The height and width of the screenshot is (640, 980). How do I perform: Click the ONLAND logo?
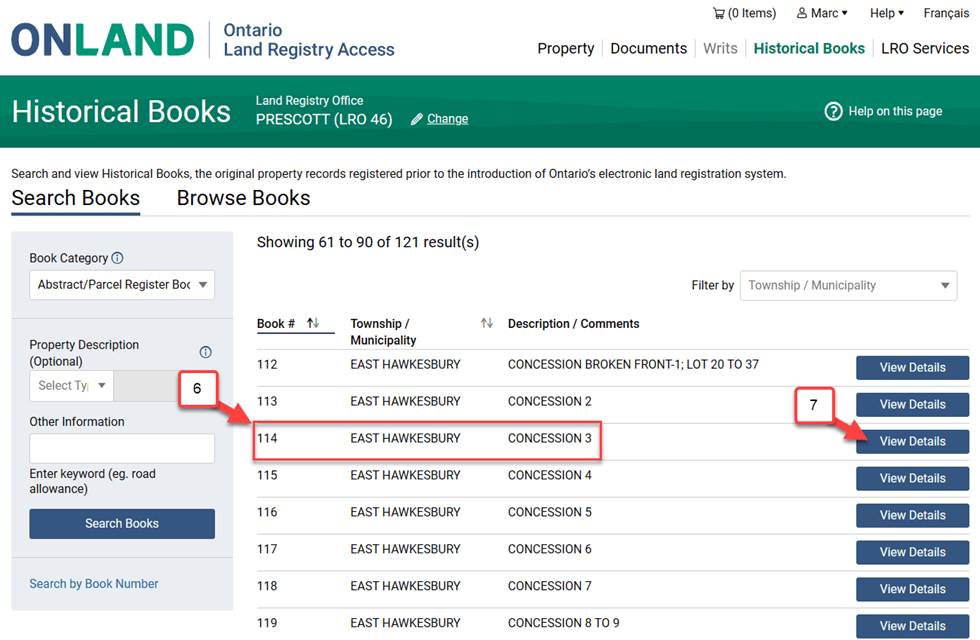[x=102, y=40]
